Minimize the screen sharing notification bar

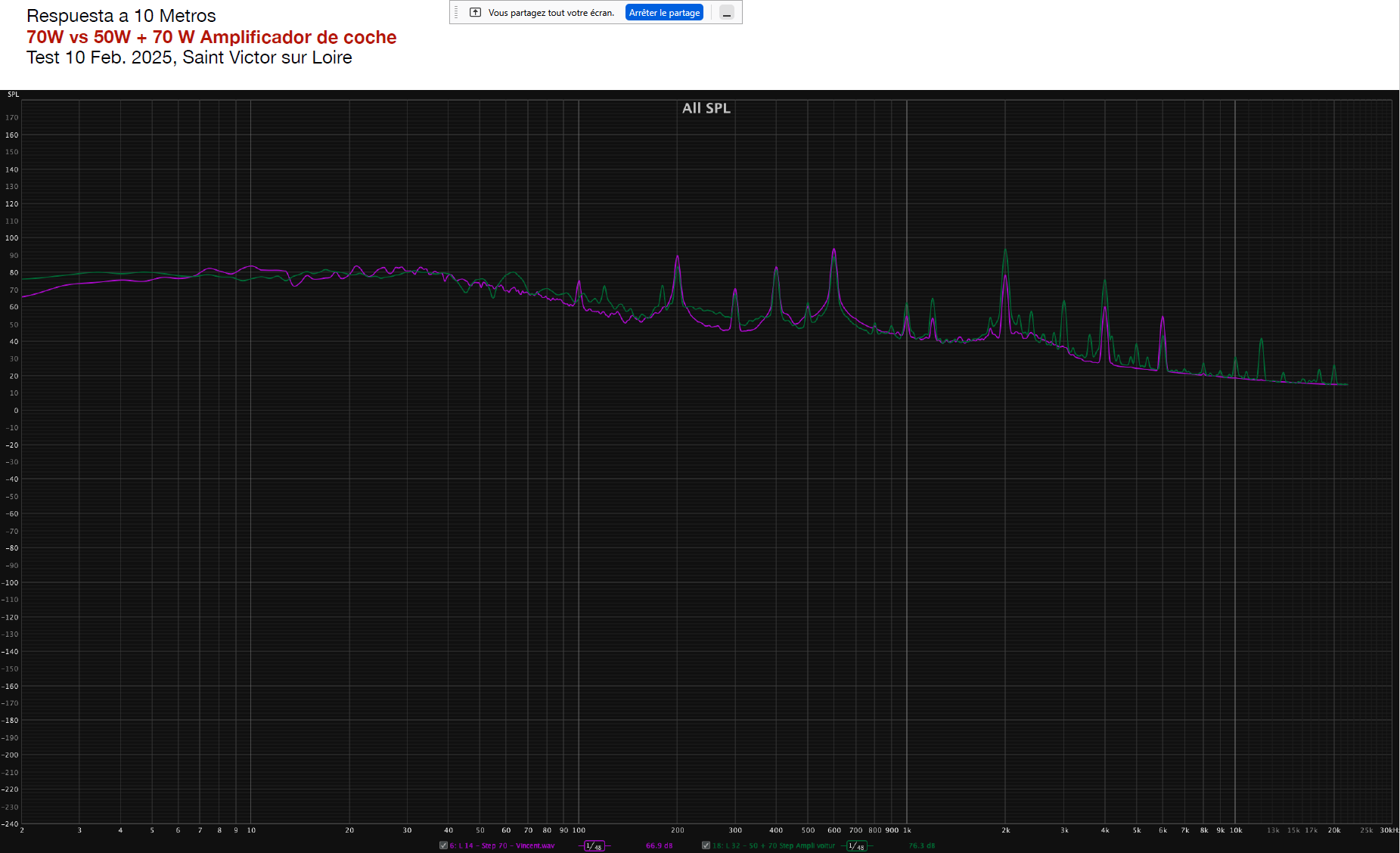click(x=727, y=13)
